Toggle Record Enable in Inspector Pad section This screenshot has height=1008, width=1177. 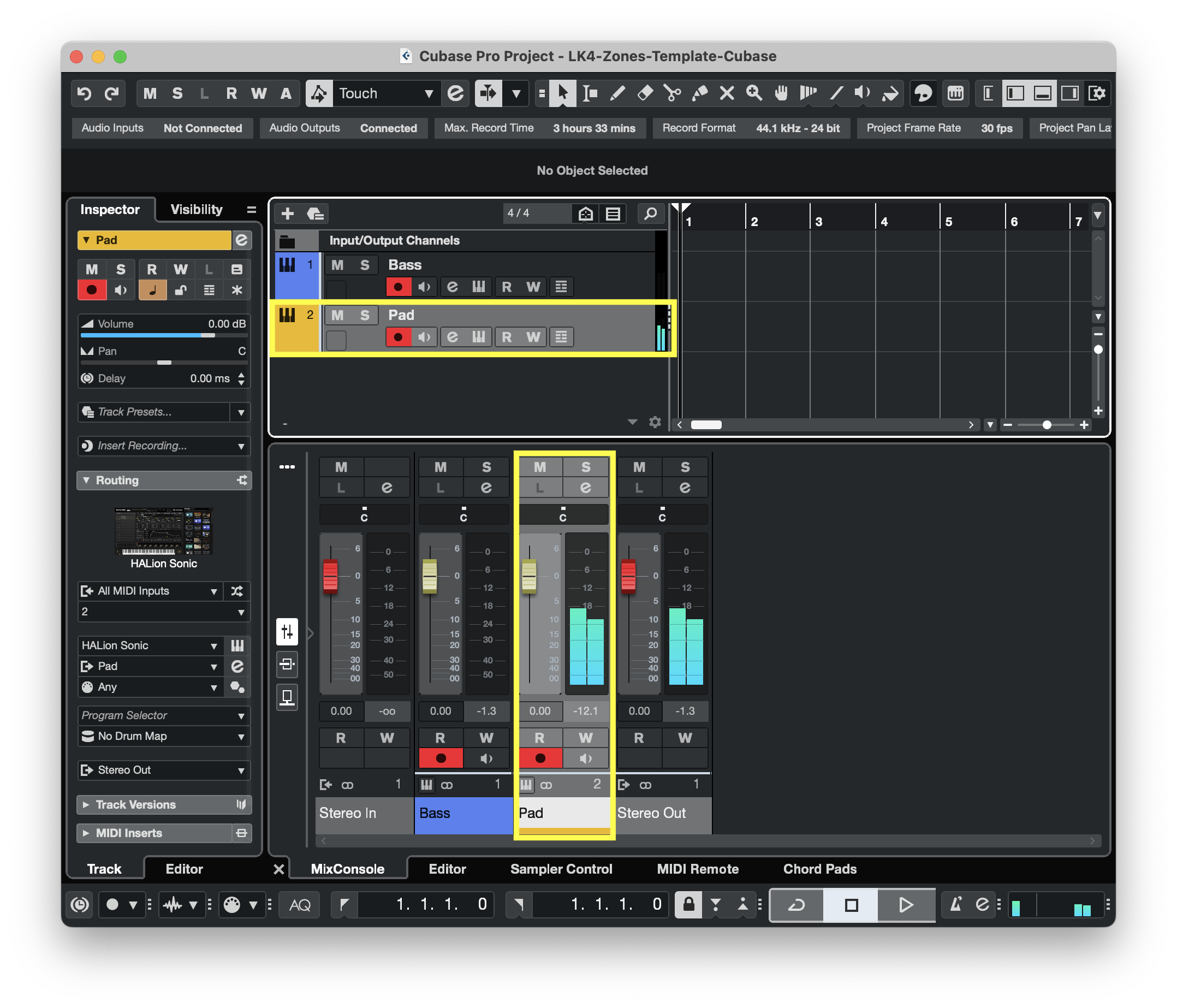tap(92, 290)
